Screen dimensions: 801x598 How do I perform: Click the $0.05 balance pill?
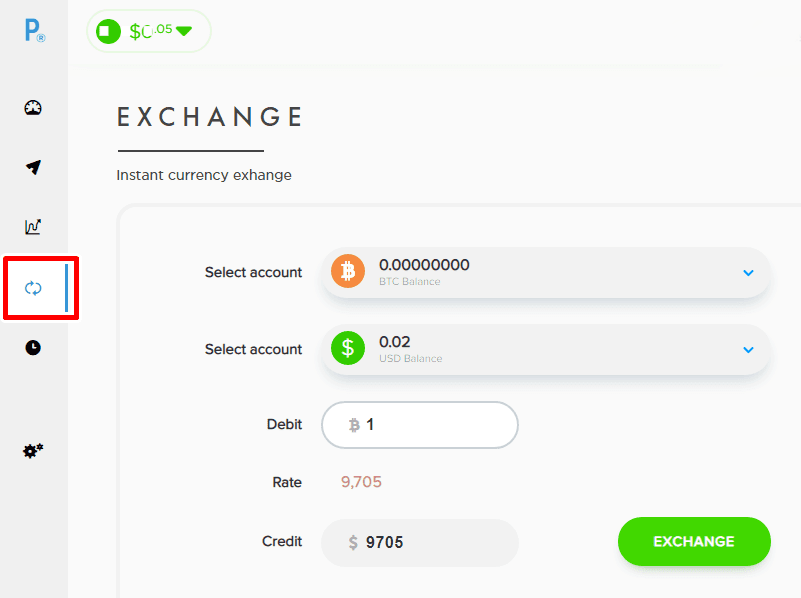(x=148, y=31)
